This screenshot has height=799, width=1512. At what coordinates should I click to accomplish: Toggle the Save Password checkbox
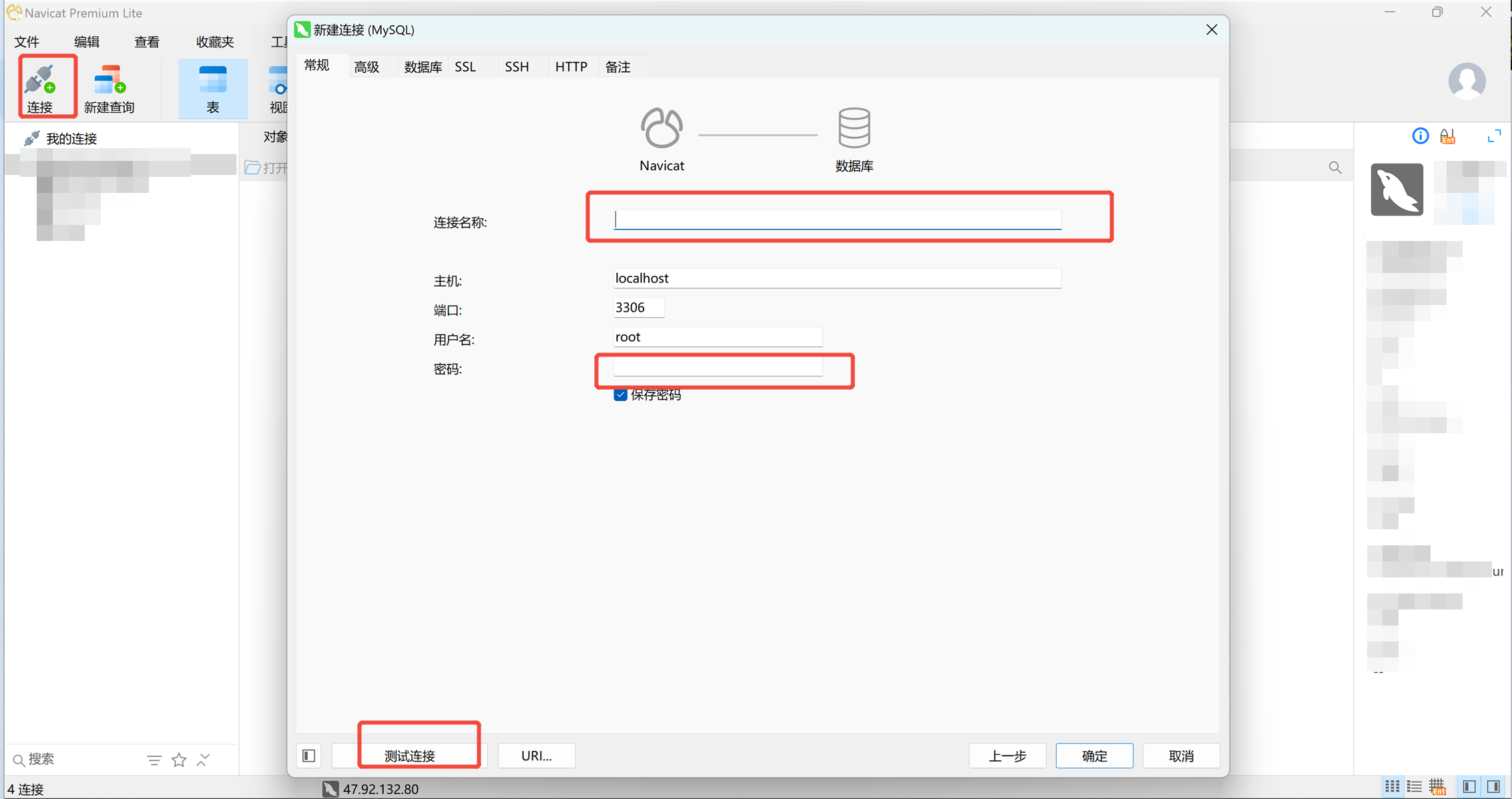pos(620,394)
